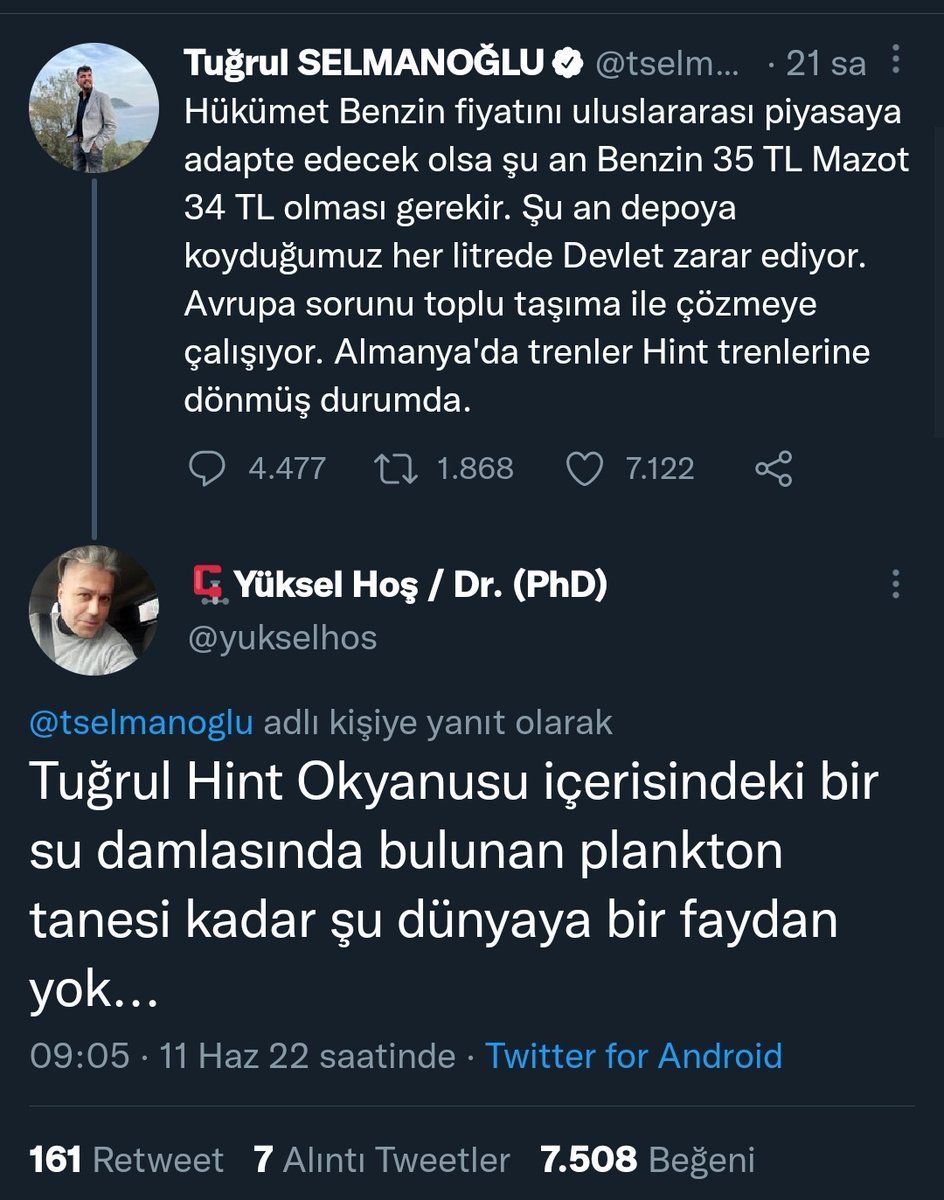Click the retweet icon on Tuğrul's tweet
Screen dimensions: 944x1200
[x=398, y=468]
